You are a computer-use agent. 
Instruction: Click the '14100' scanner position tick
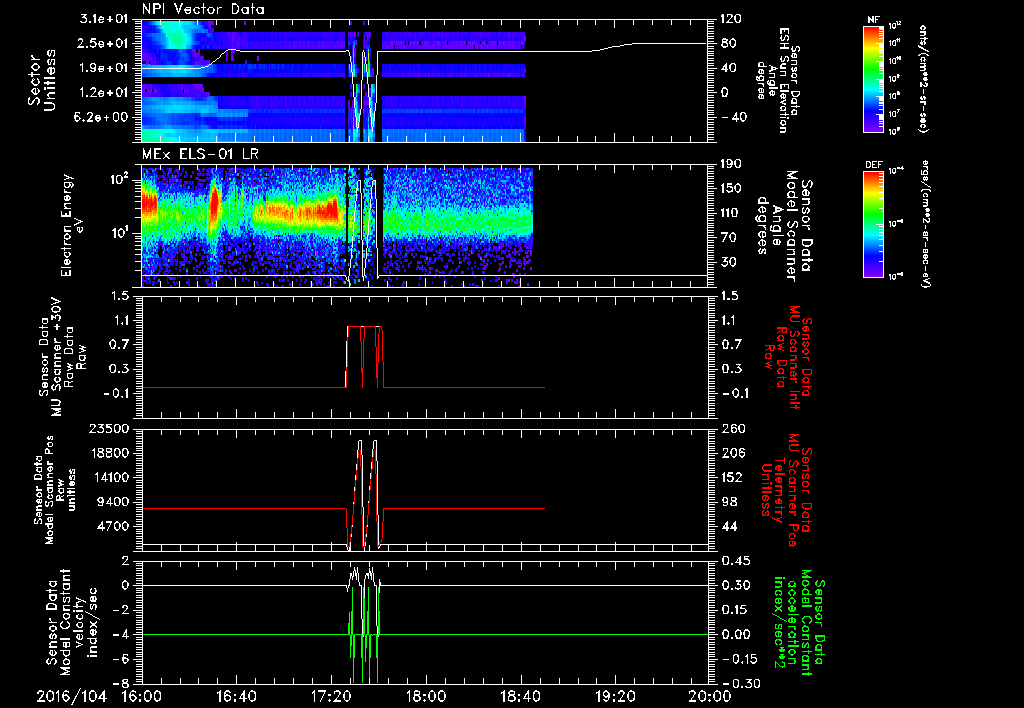point(109,477)
